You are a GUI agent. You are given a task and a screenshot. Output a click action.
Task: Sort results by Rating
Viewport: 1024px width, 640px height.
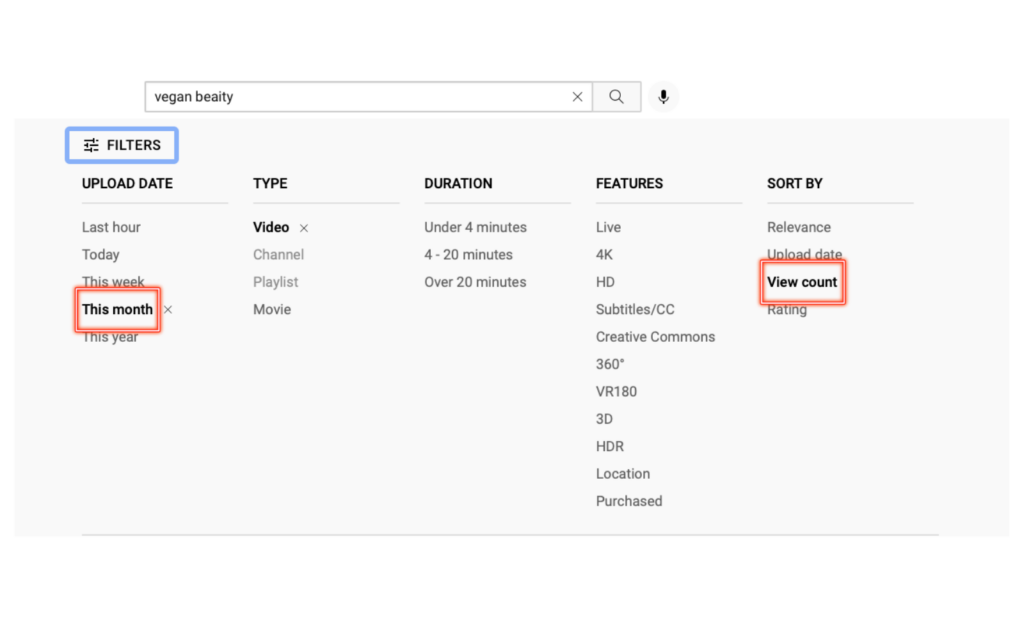pyautogui.click(x=786, y=311)
